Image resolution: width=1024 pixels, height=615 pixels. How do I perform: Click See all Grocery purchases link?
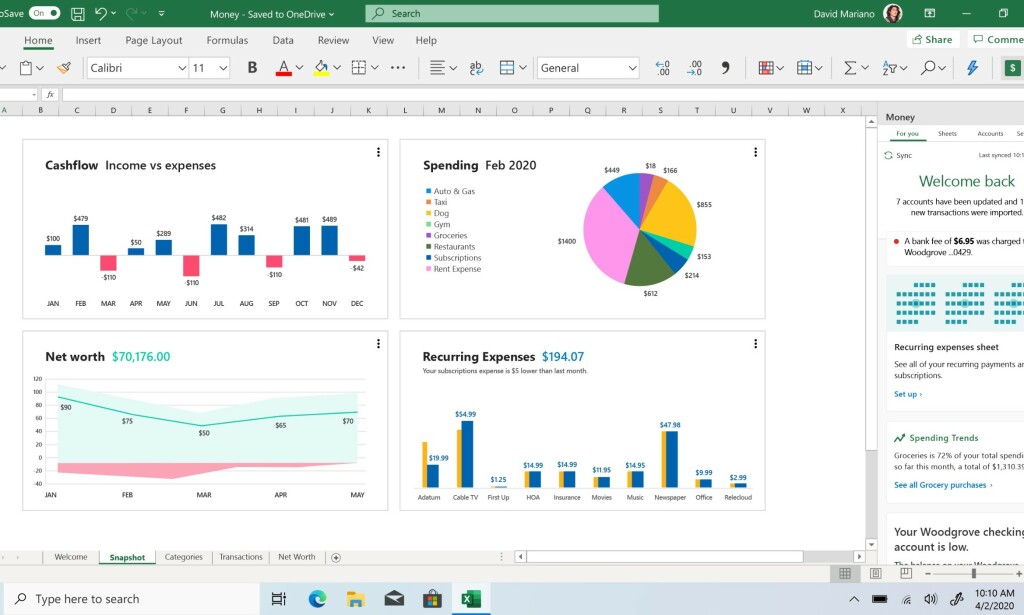943,485
